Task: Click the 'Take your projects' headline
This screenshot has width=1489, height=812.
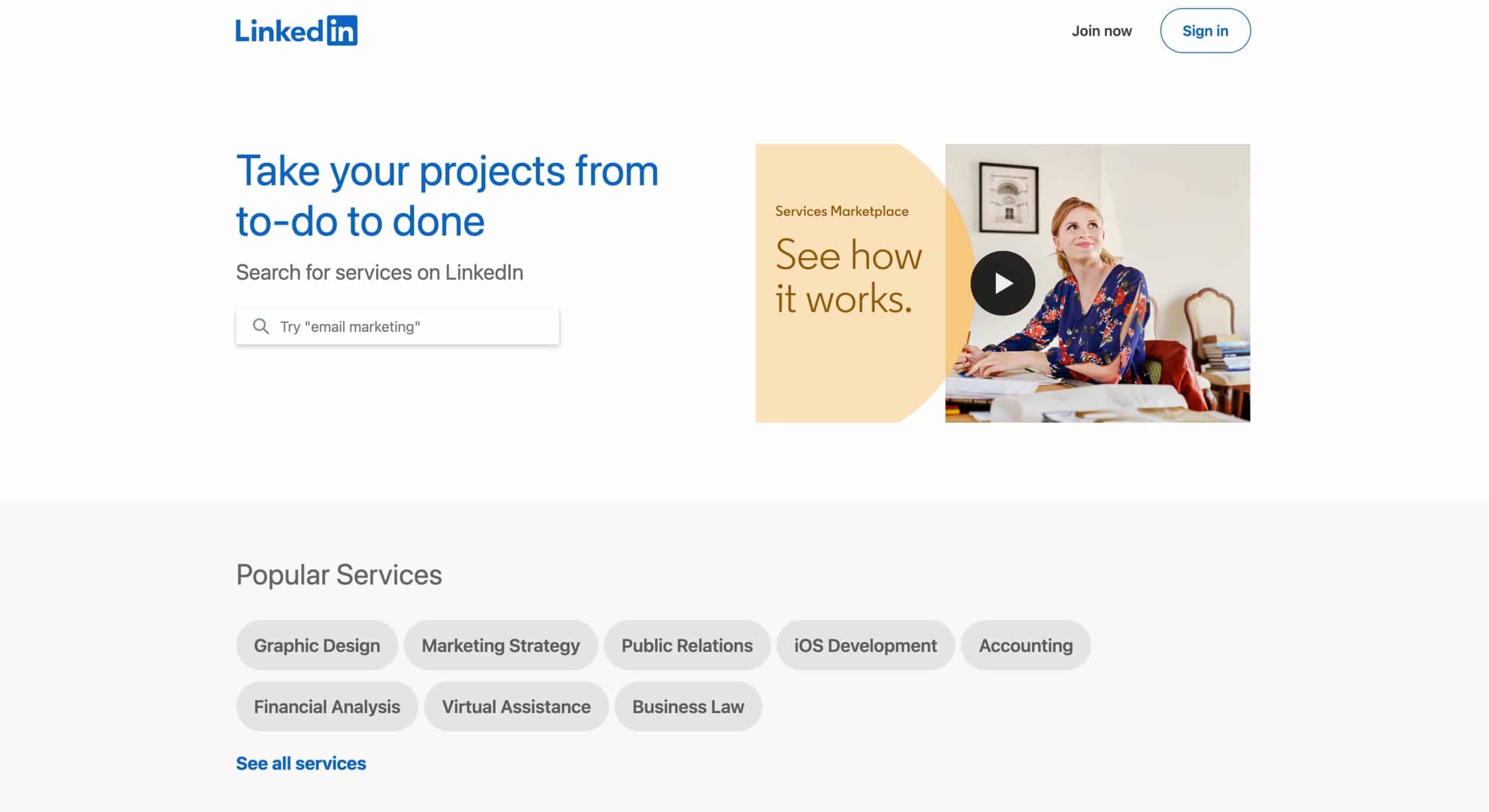Action: coord(447,195)
